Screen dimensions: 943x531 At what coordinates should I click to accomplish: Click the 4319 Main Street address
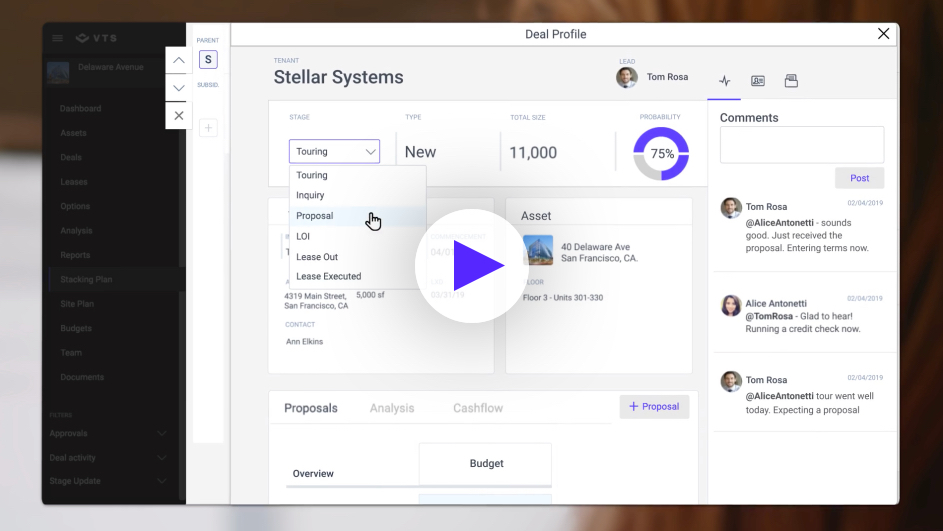click(316, 301)
